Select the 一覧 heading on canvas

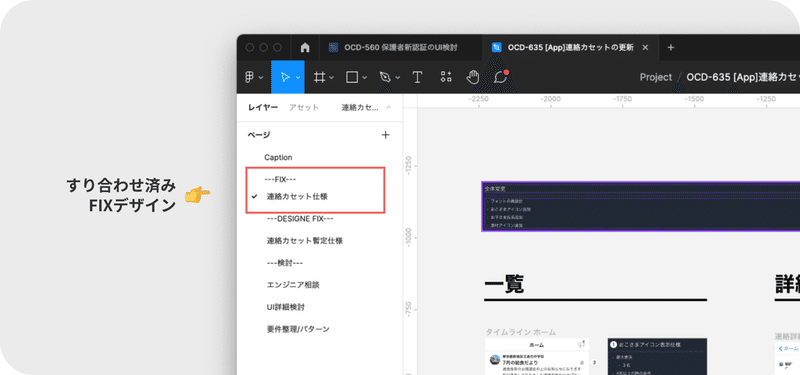click(504, 284)
